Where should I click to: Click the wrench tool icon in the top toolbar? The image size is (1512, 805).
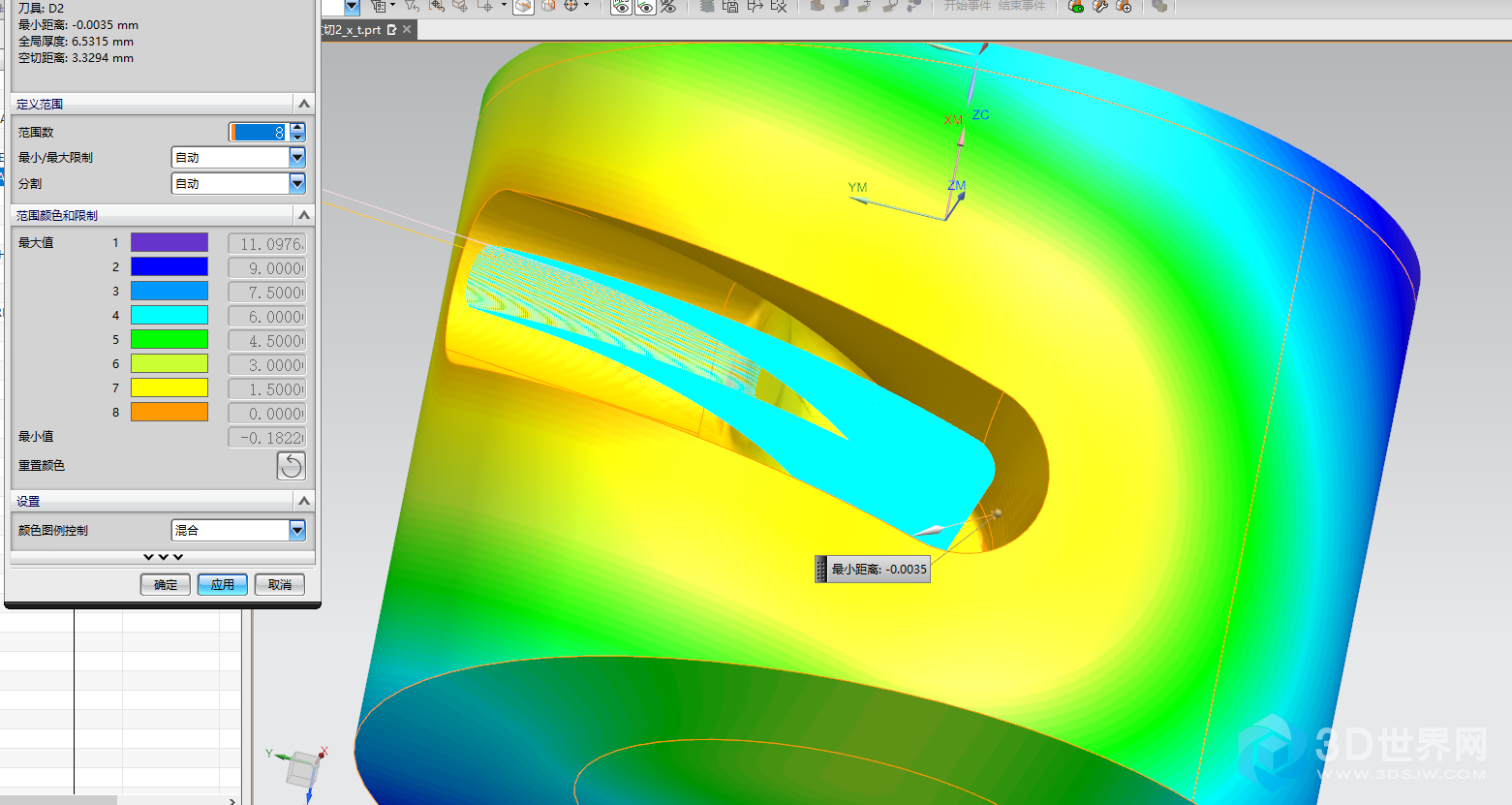tap(1099, 7)
